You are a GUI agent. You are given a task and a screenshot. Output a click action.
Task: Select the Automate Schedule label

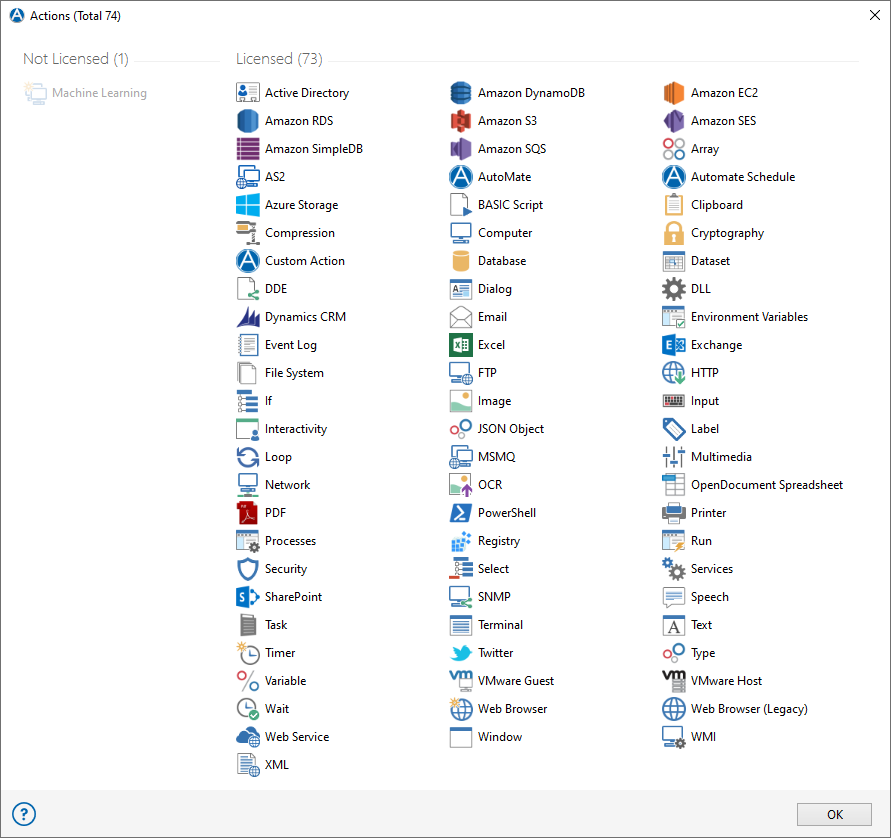(743, 177)
